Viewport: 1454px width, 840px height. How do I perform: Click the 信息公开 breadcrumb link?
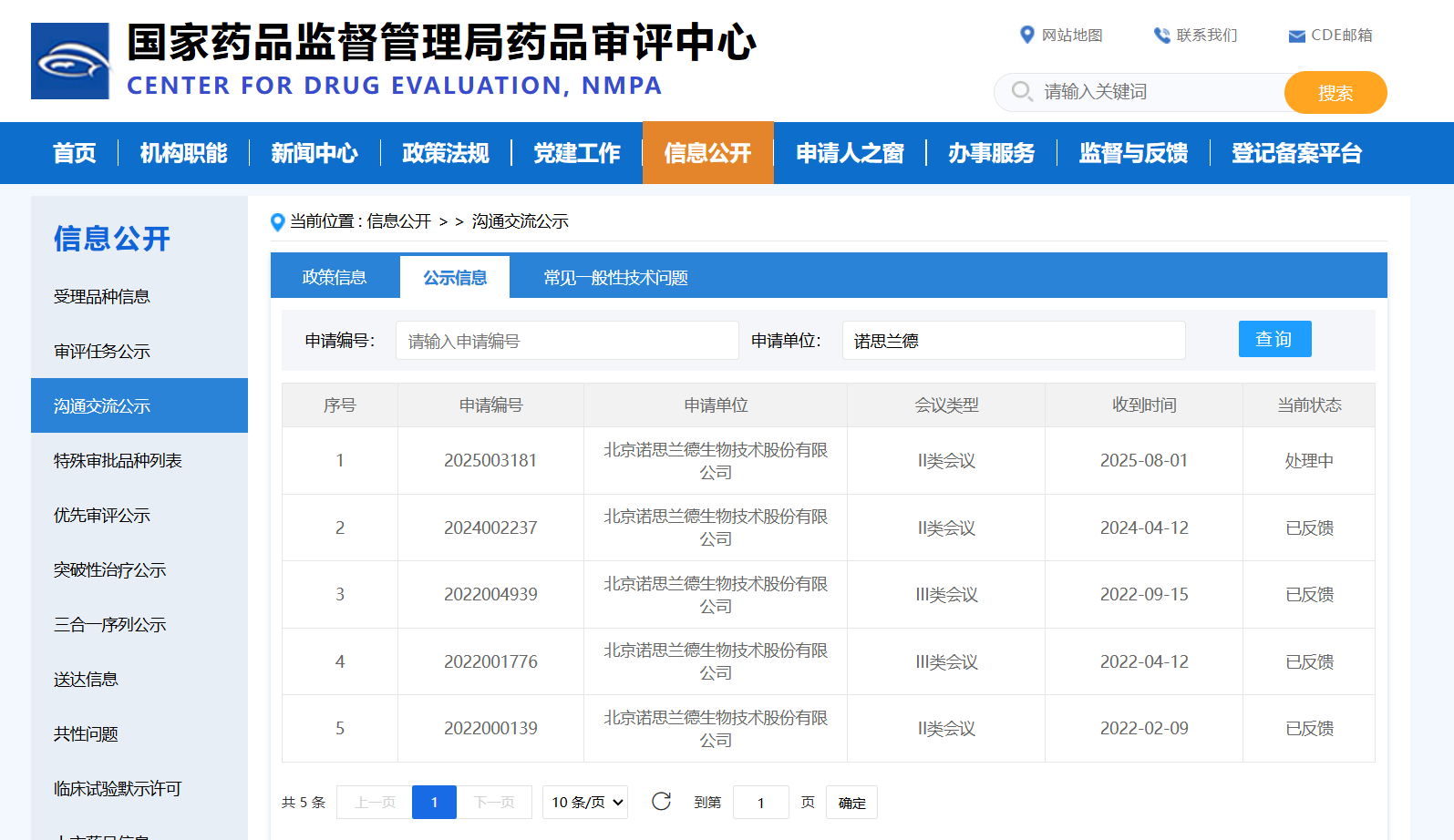coord(399,221)
